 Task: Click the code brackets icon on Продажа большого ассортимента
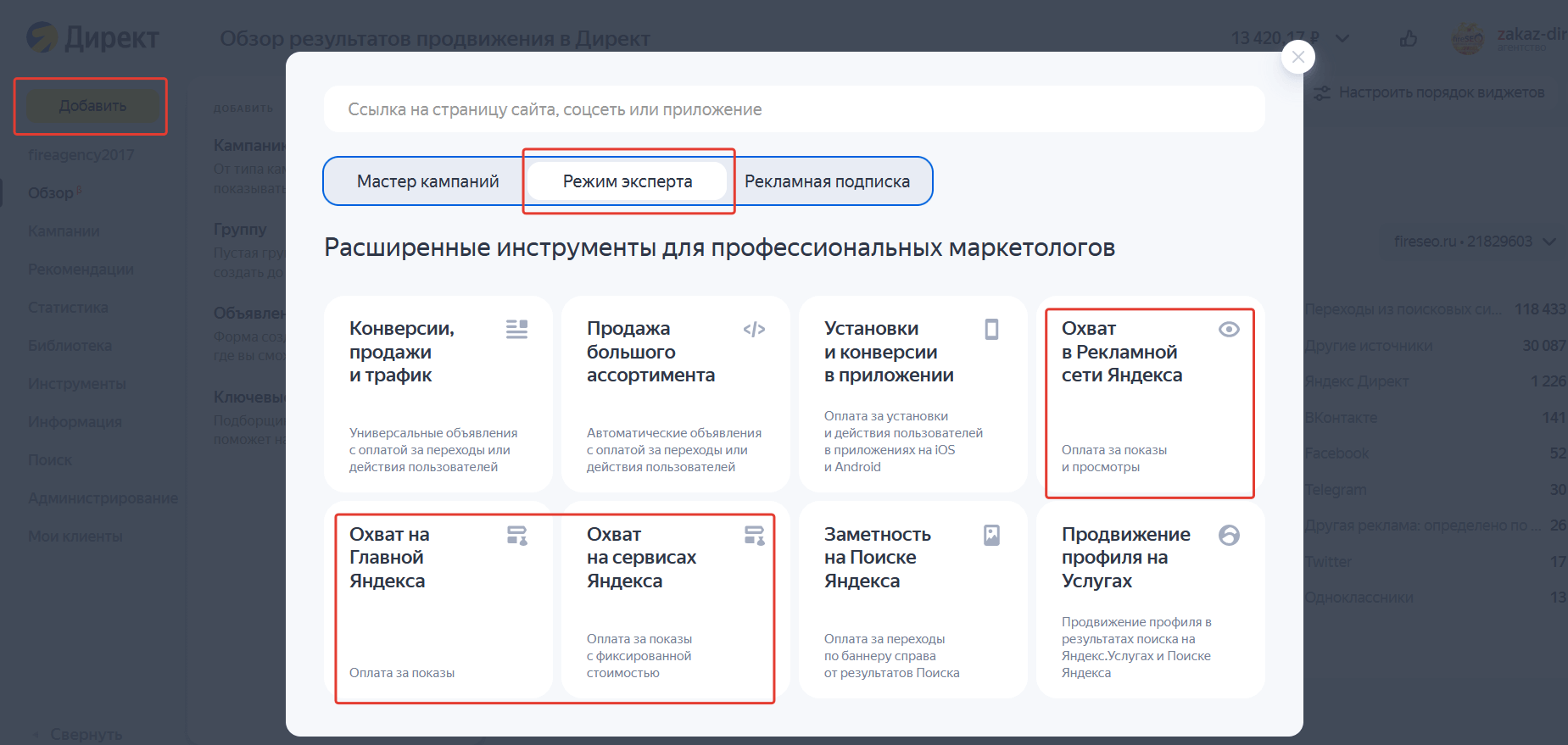click(754, 329)
